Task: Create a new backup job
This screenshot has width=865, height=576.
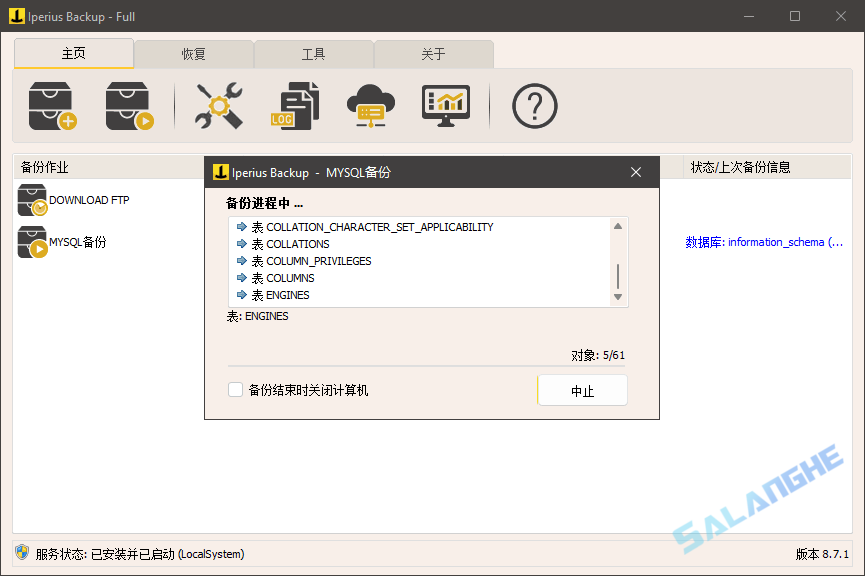Action: tap(50, 105)
